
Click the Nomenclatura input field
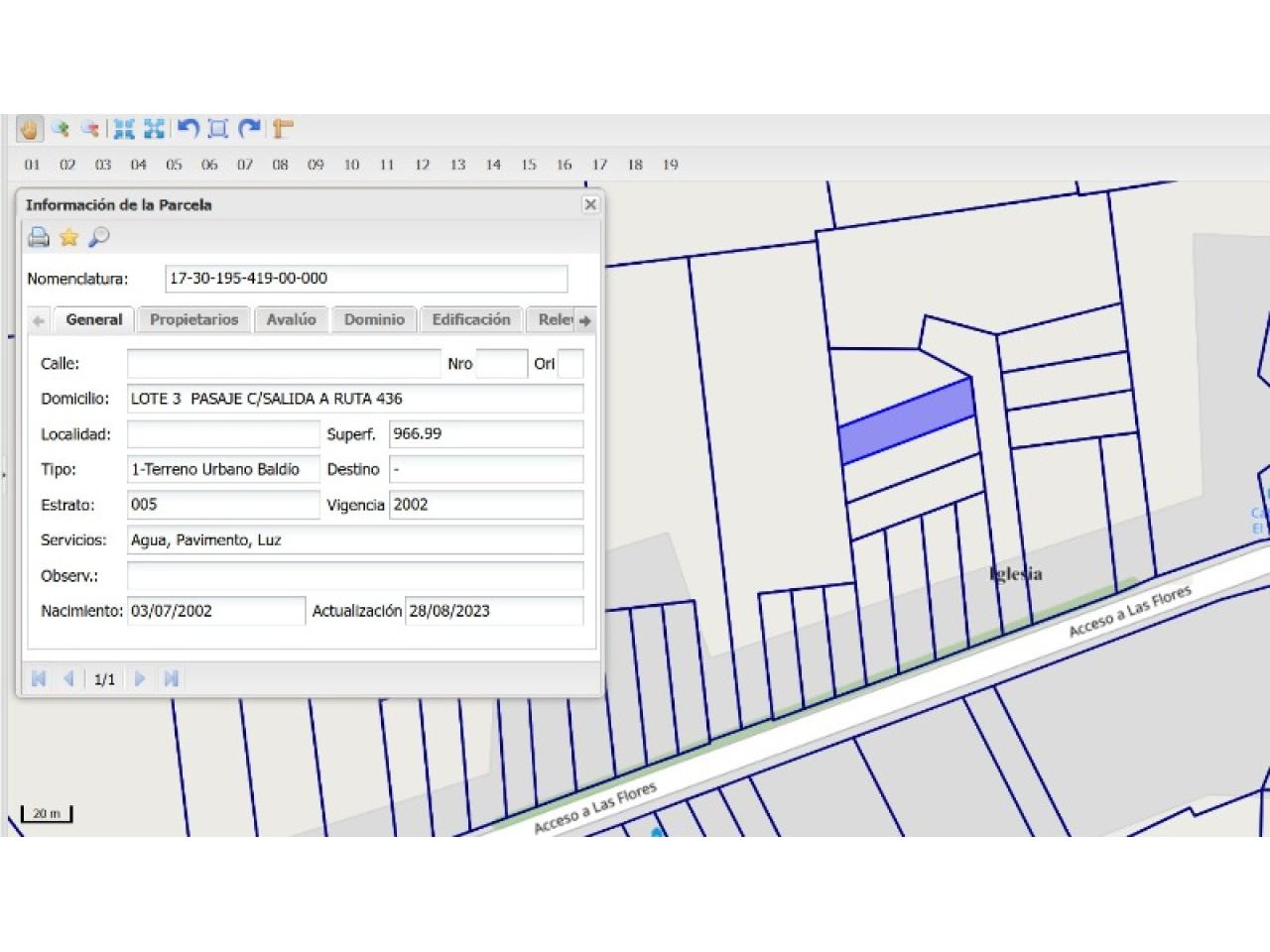366,279
